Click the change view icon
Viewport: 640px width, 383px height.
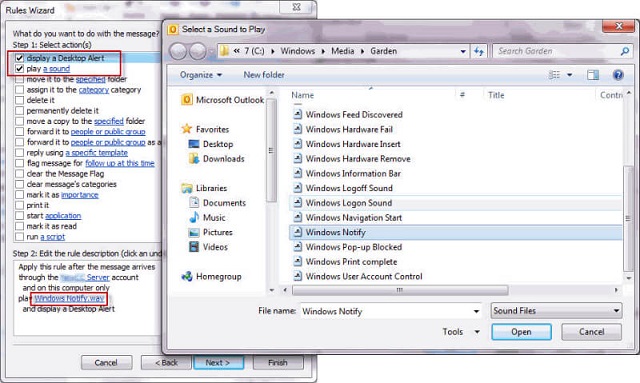[554, 75]
